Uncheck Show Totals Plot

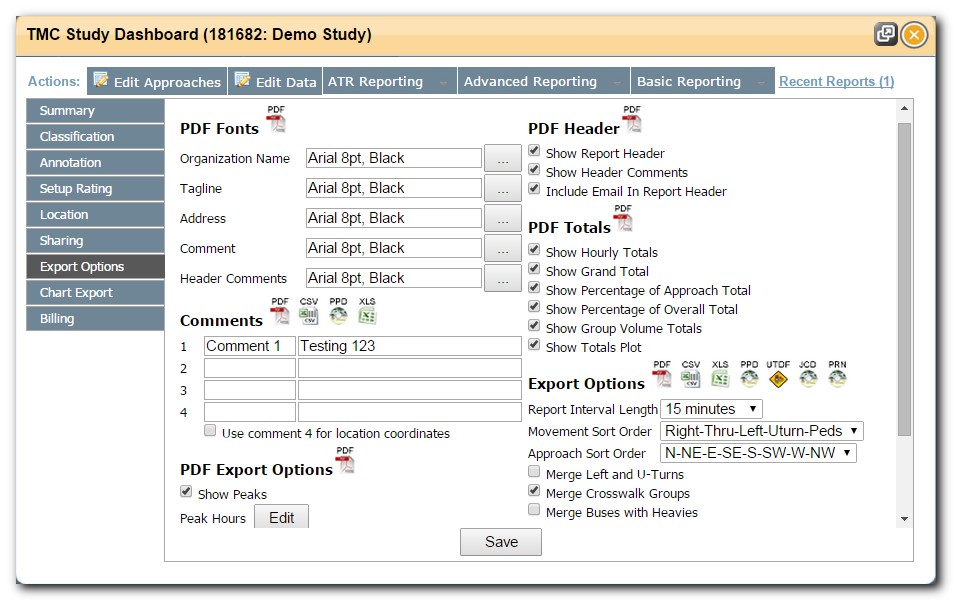point(535,345)
